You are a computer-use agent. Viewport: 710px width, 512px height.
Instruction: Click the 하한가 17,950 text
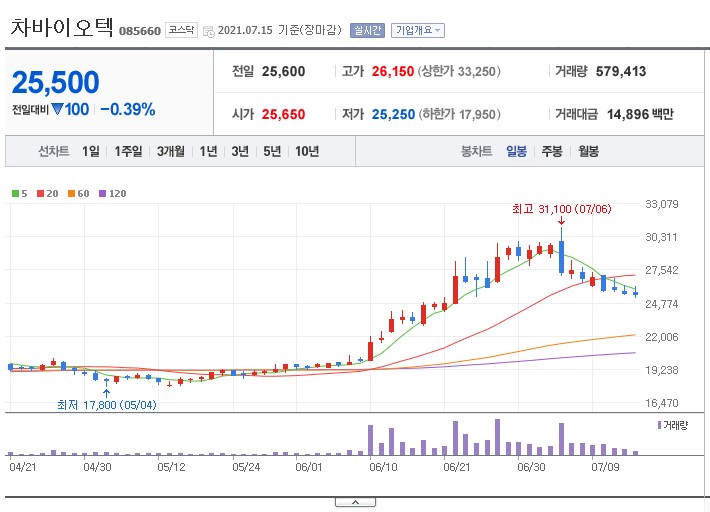459,115
